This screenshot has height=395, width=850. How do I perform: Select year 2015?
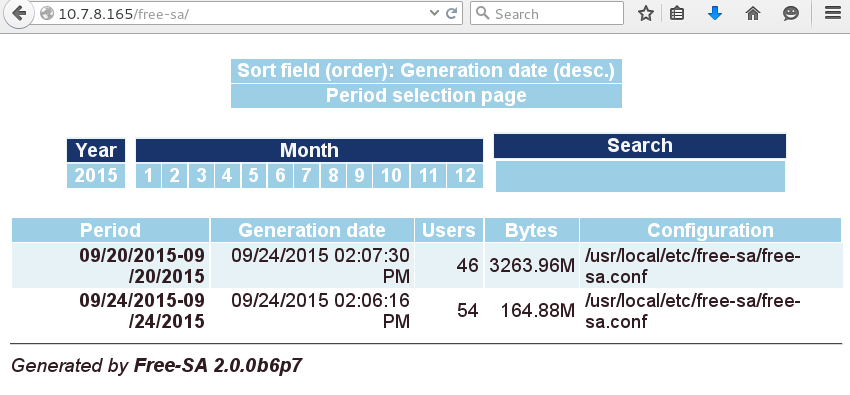pyautogui.click(x=96, y=176)
